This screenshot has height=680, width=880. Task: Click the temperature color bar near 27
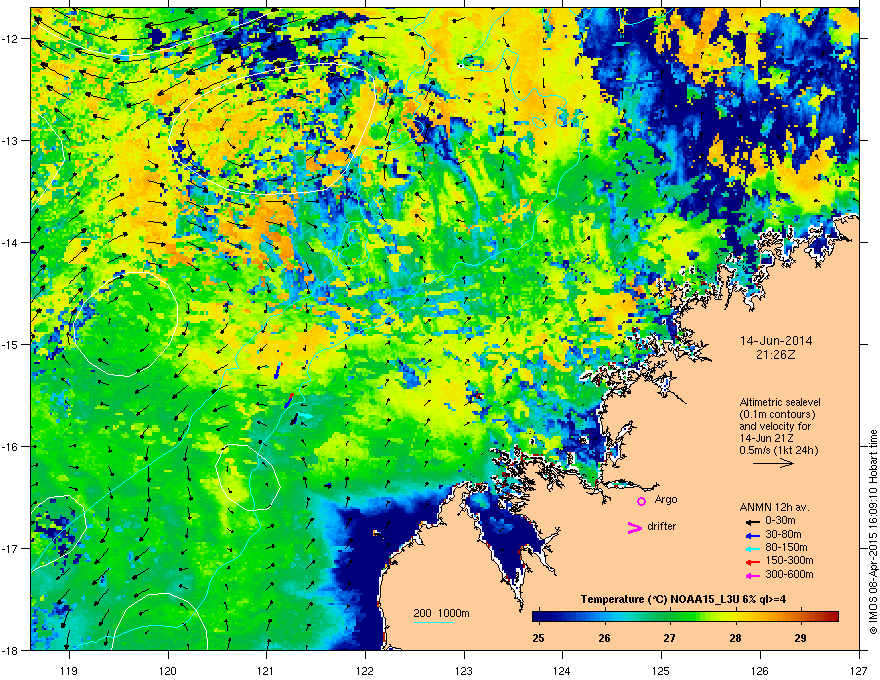[670, 617]
